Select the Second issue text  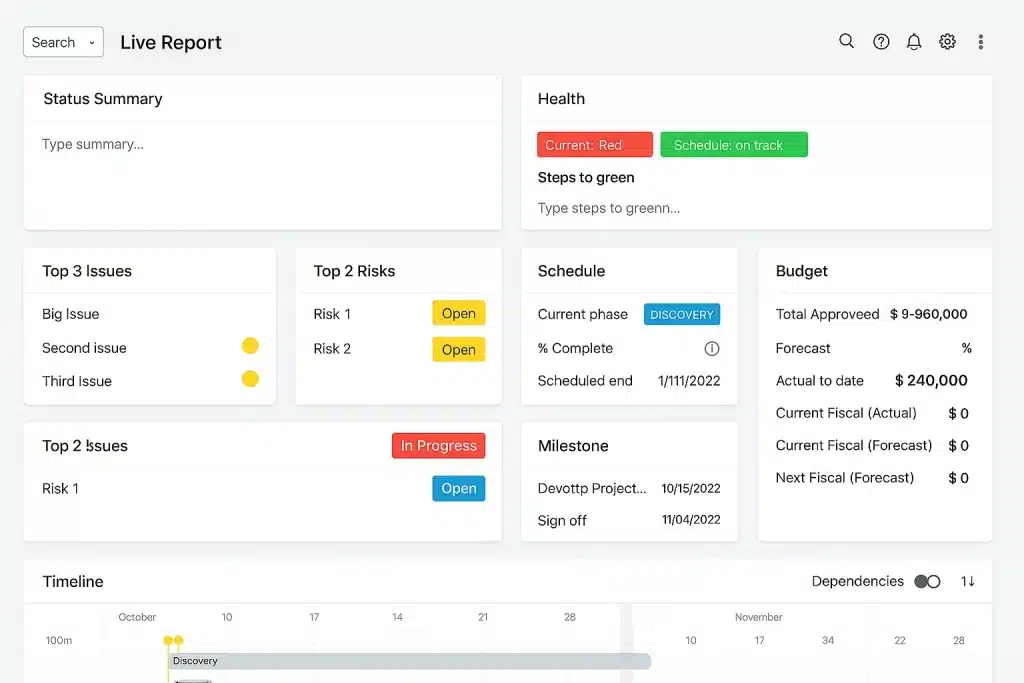(84, 348)
